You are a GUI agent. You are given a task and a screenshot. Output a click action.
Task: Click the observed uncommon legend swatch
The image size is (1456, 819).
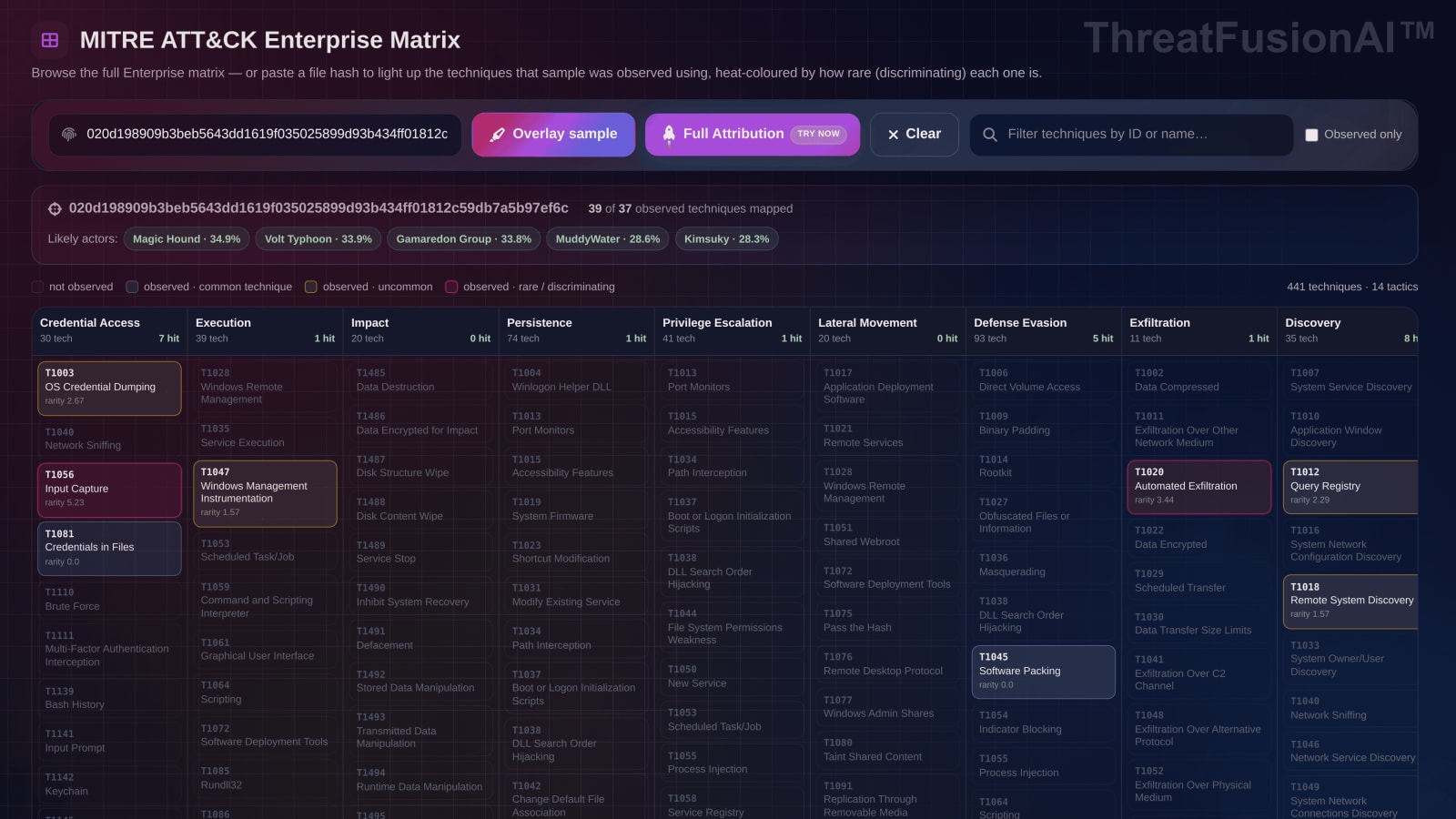(x=311, y=287)
